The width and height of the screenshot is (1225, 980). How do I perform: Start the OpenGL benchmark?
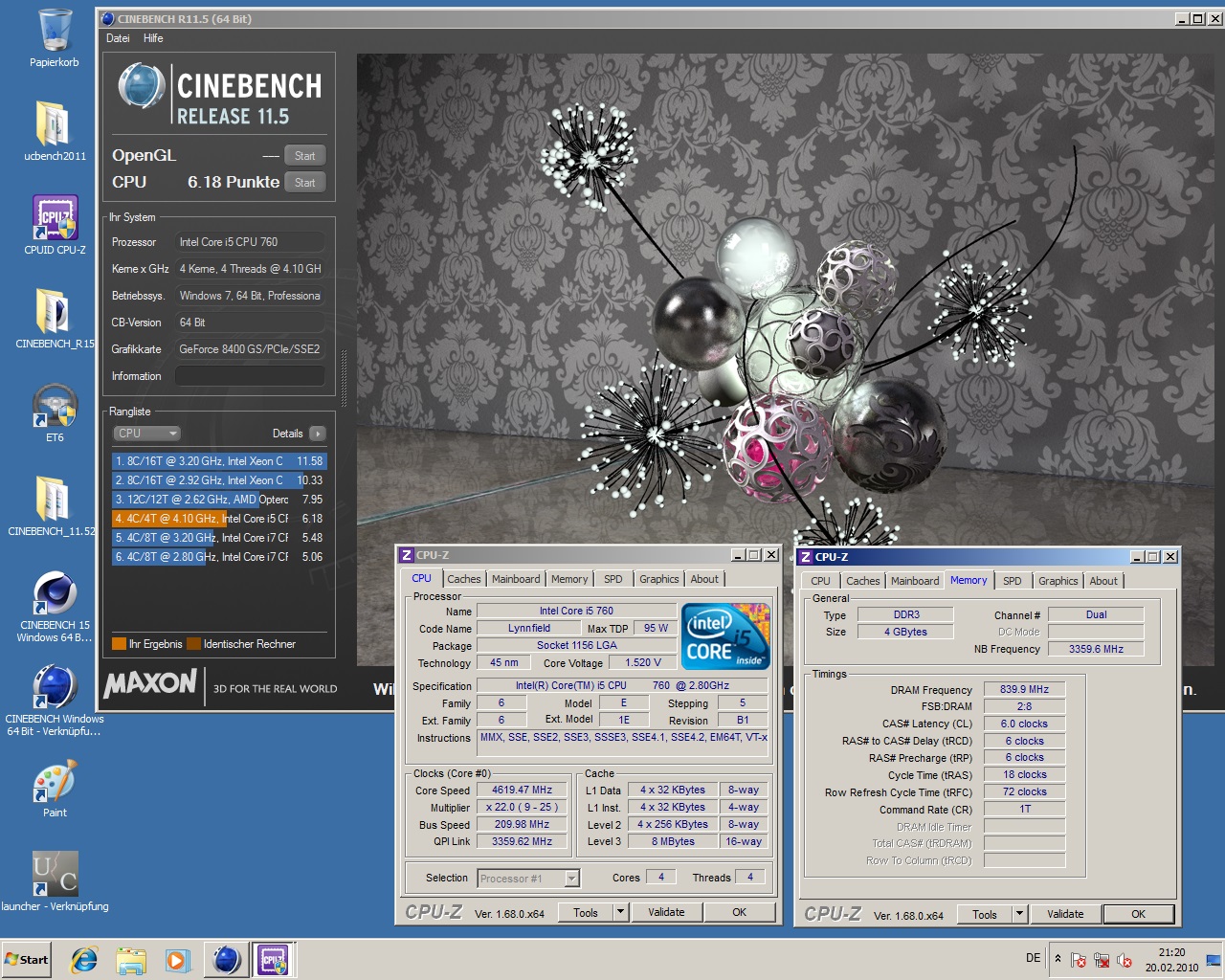click(305, 156)
